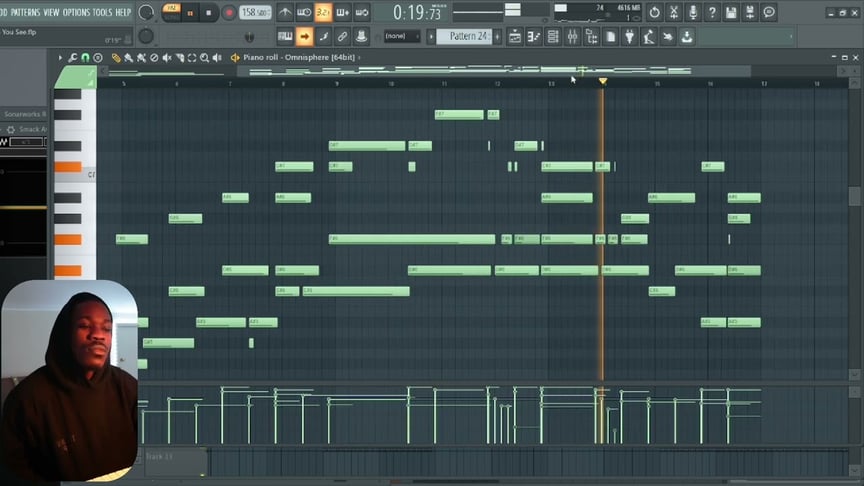Open the HELP menu
Viewport: 864px width, 486px height.
[123, 12]
